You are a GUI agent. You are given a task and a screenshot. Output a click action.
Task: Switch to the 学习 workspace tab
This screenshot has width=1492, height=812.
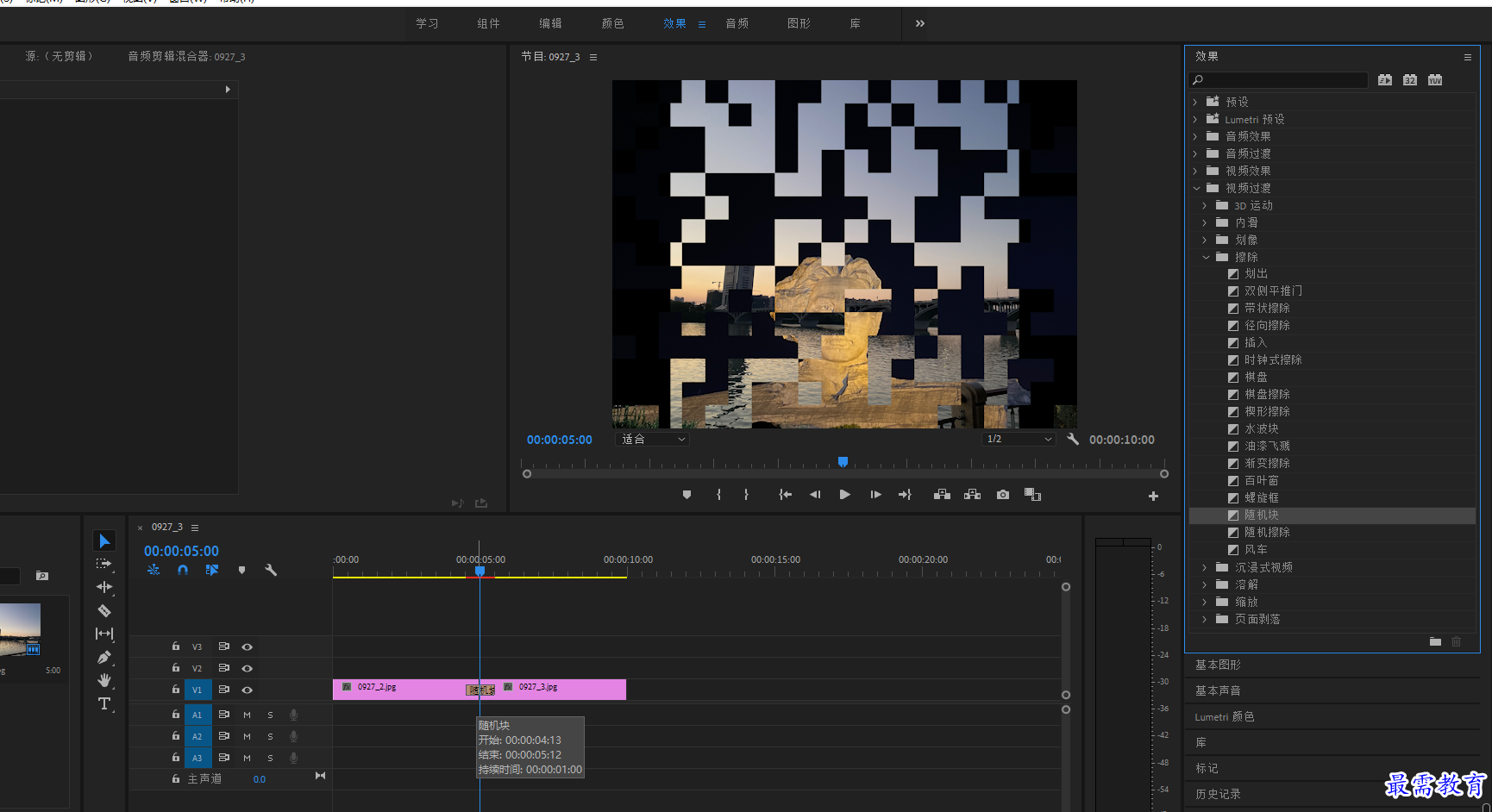pos(427,23)
